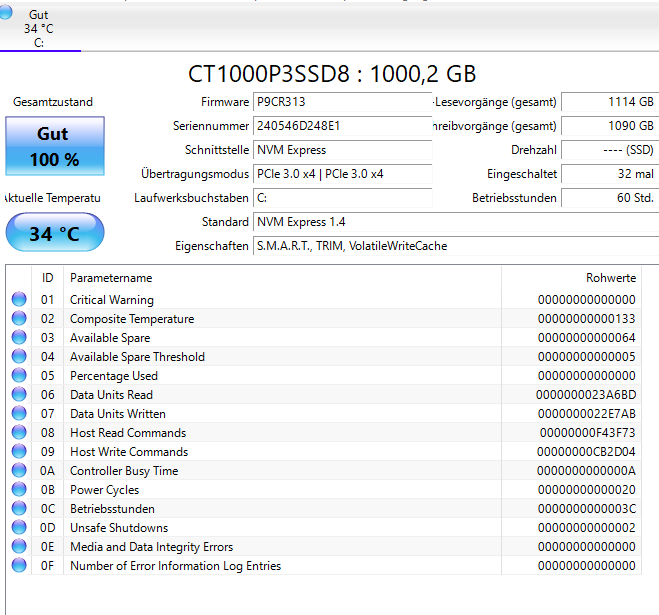The image size is (659, 615).
Task: Click the status orb of Host Read Commands row
Action: click(19, 432)
